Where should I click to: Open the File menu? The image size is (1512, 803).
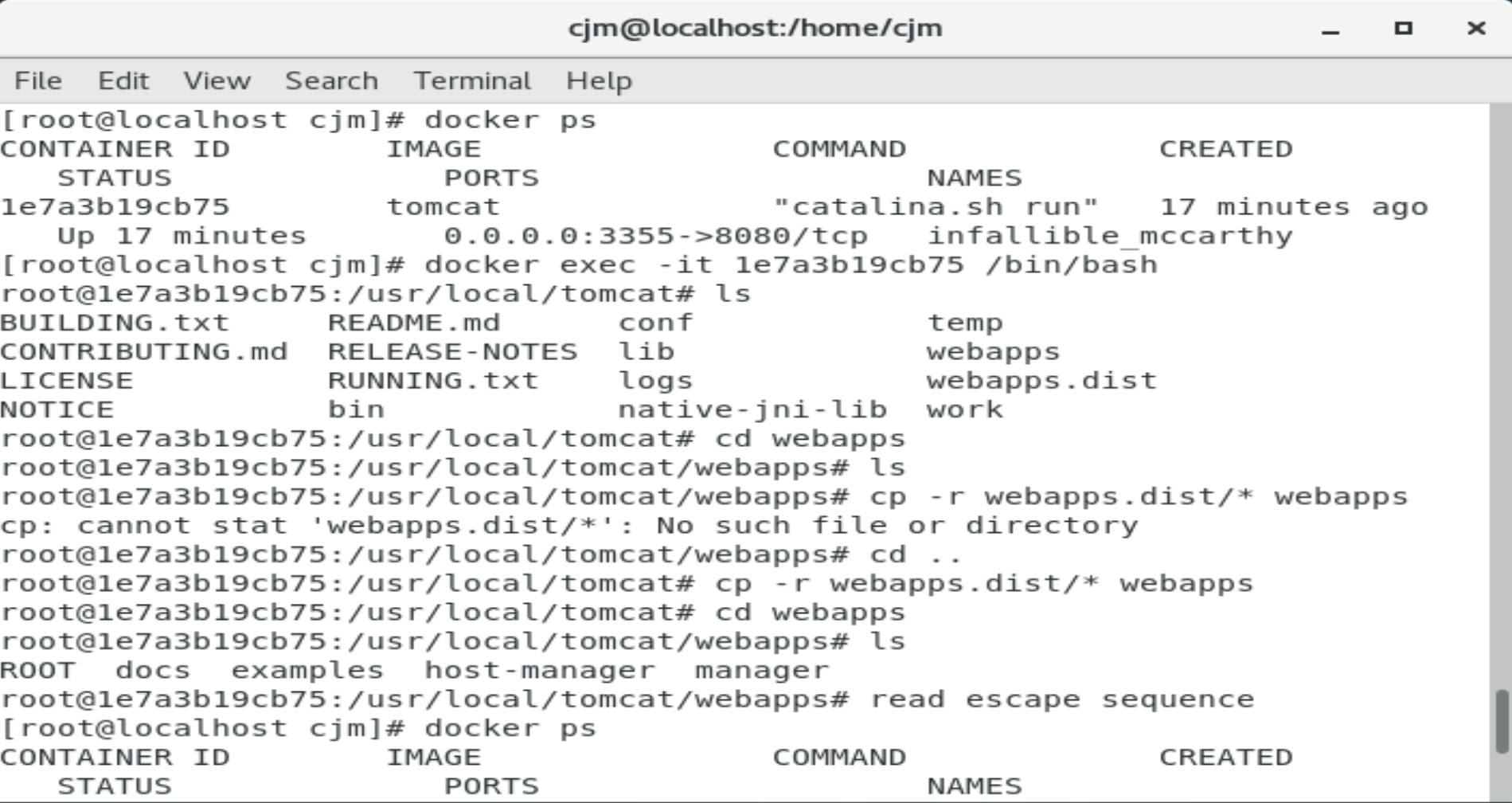click(x=37, y=80)
